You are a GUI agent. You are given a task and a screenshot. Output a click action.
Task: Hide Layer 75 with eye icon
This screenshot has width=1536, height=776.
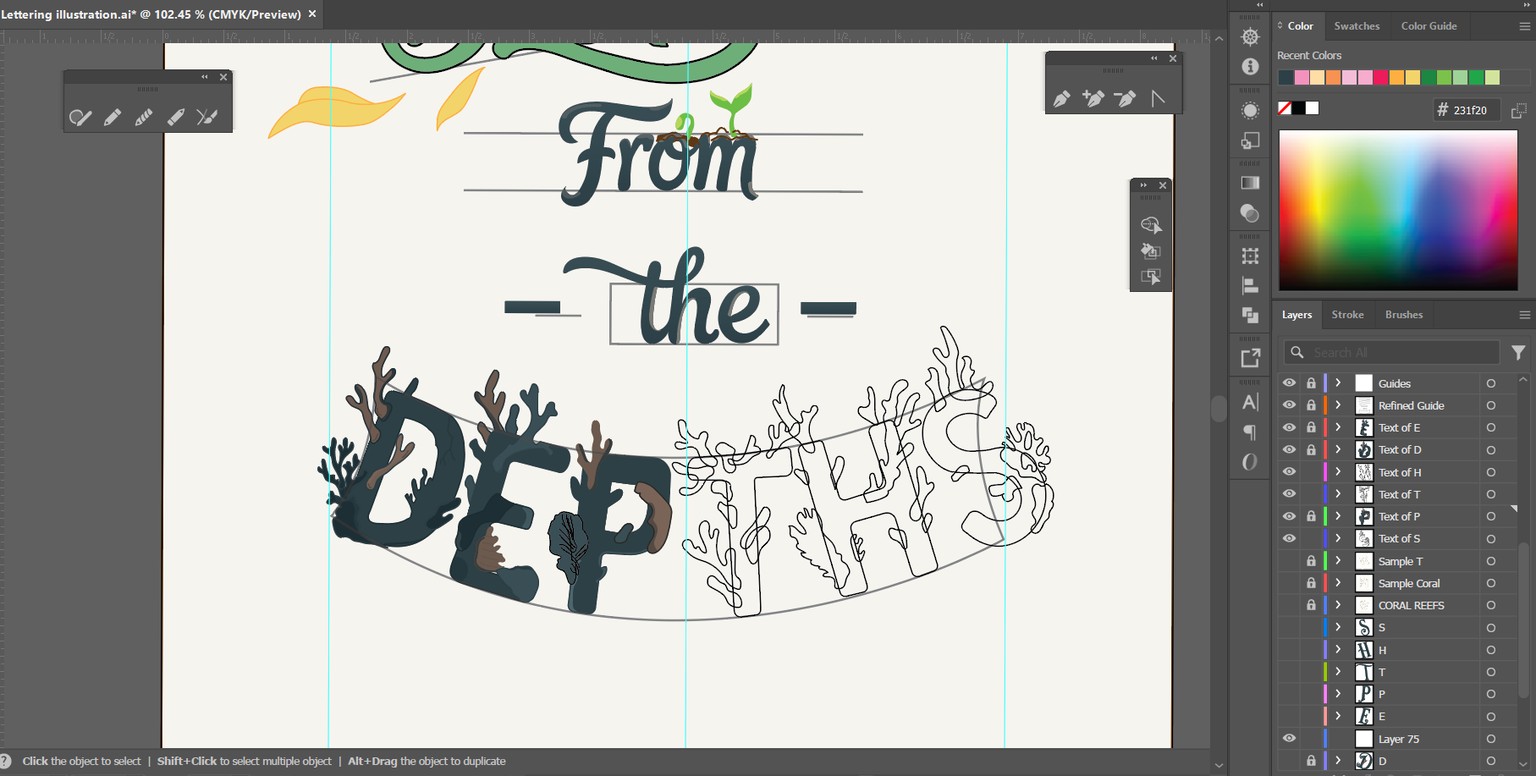click(1289, 739)
